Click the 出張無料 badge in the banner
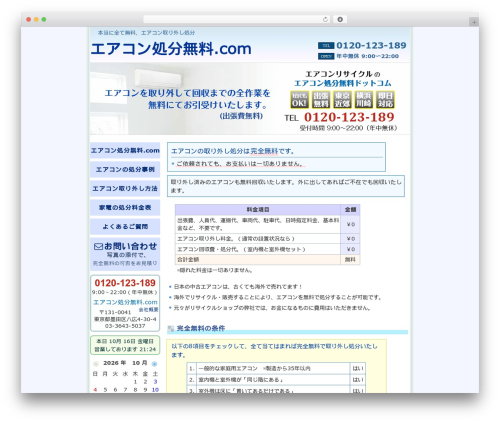This screenshot has height=423, width=500. [x=321, y=99]
